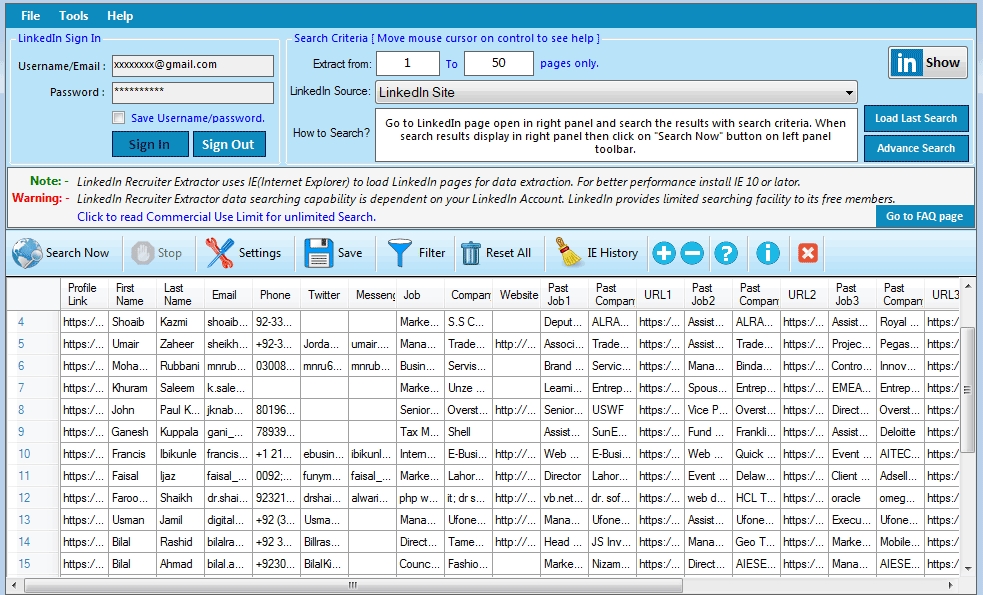Click the Reset All trash icon

[470, 253]
